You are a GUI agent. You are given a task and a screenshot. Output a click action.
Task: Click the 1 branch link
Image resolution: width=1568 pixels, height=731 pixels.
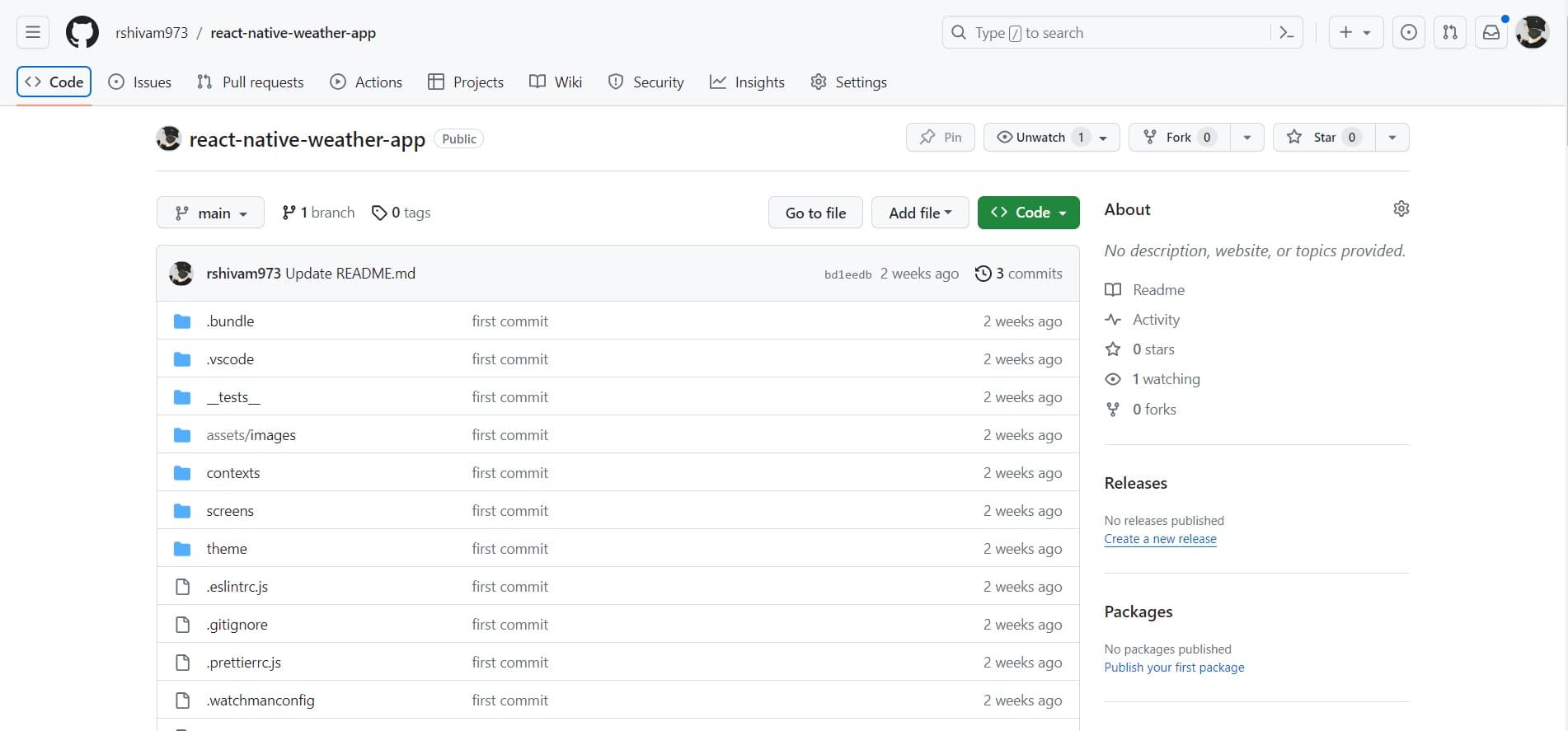click(x=318, y=213)
